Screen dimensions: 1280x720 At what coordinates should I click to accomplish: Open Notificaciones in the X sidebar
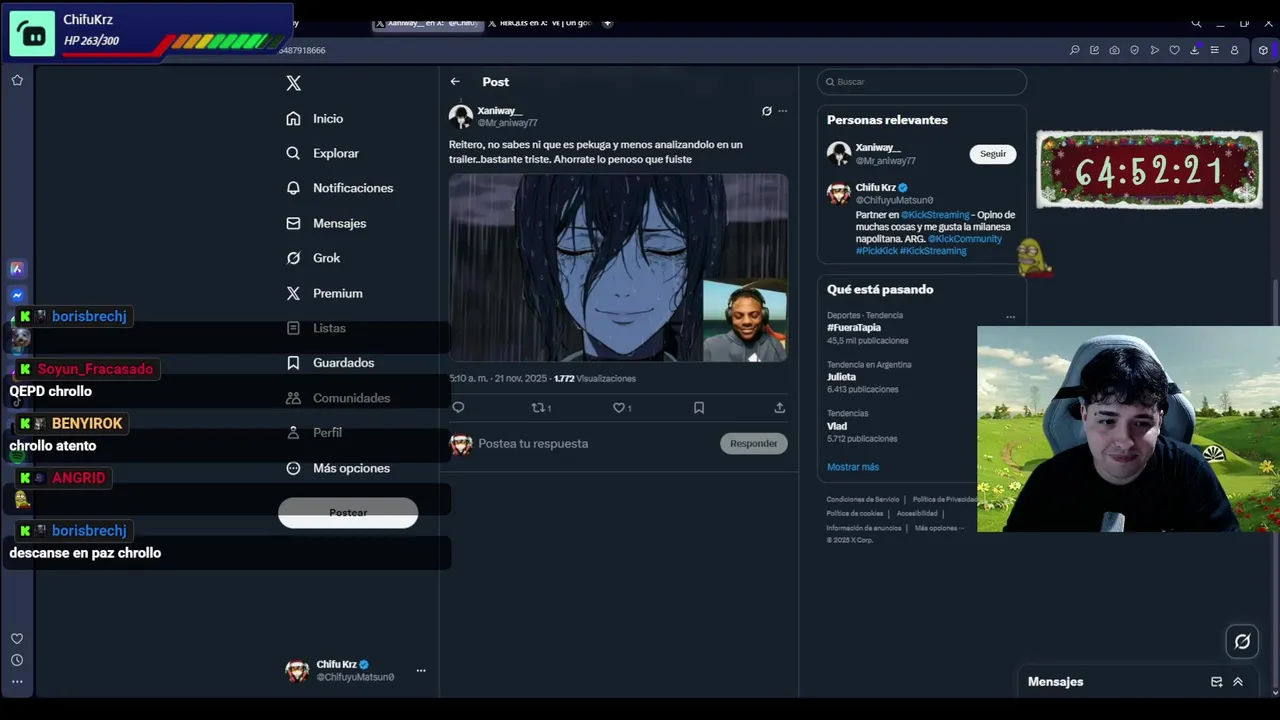(x=339, y=188)
